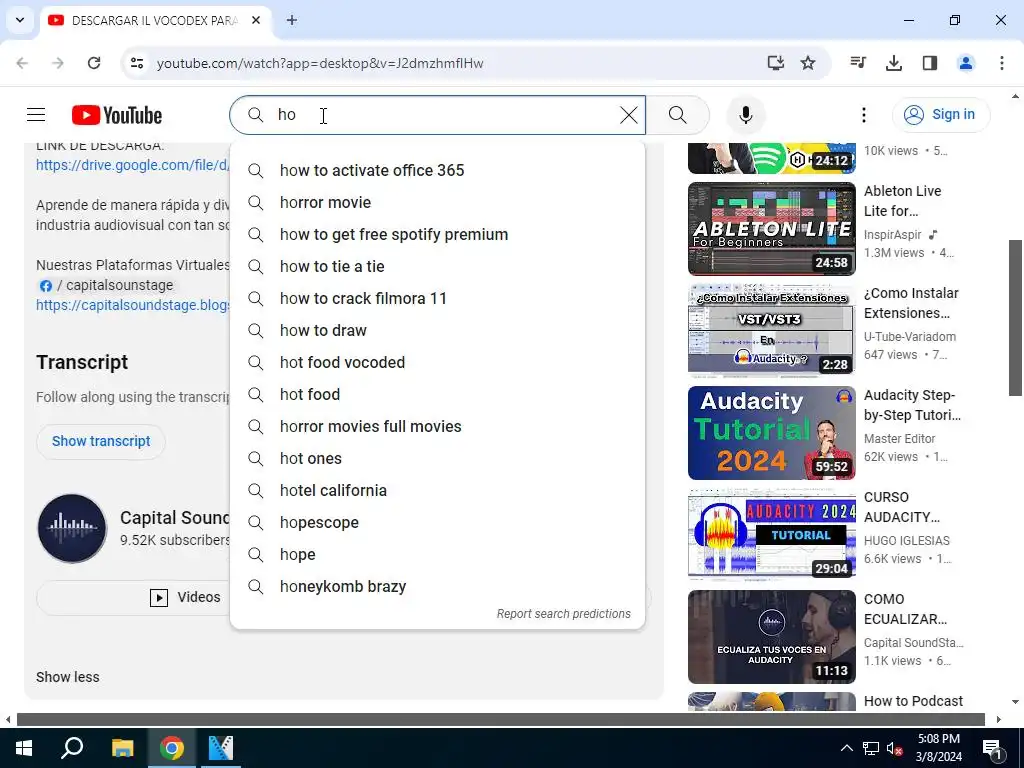Choose suggestion "how to tie a tie"
1024x768 pixels.
[x=438, y=266]
